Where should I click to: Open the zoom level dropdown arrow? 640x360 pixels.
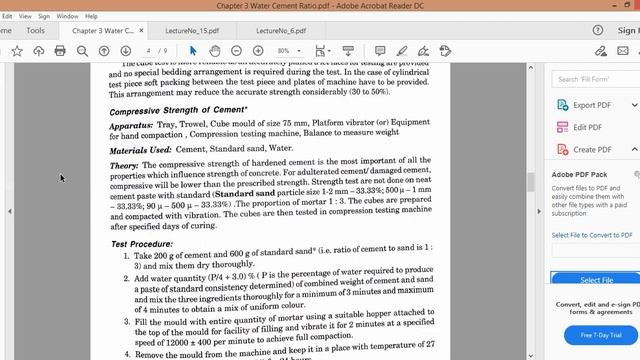click(299, 51)
